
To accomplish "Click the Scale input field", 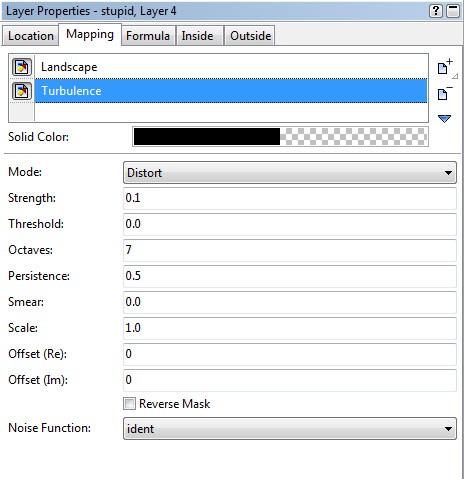I will click(290, 328).
